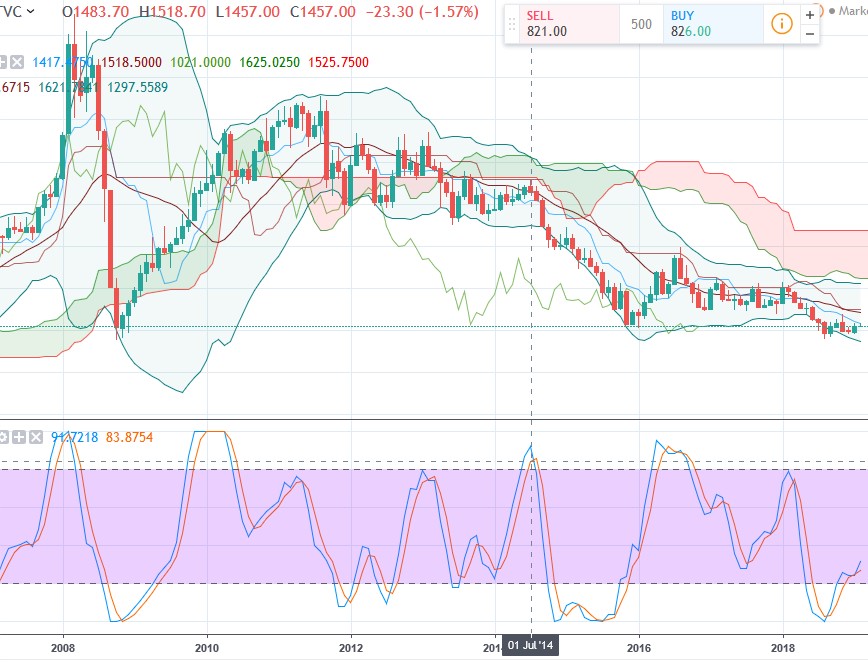
Task: Open the orange info icon in trading panel
Action: coord(781,24)
